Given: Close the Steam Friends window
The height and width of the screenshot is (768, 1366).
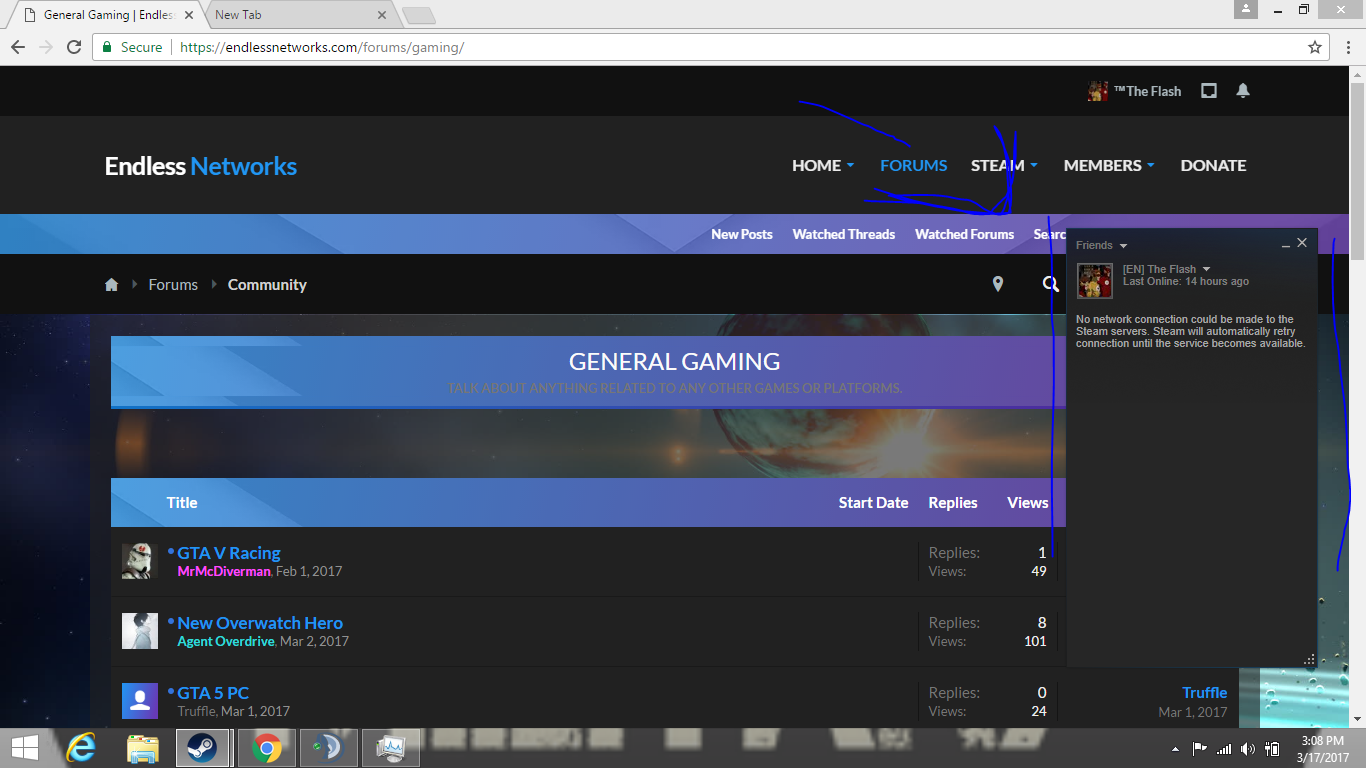Looking at the screenshot, I should (1302, 243).
